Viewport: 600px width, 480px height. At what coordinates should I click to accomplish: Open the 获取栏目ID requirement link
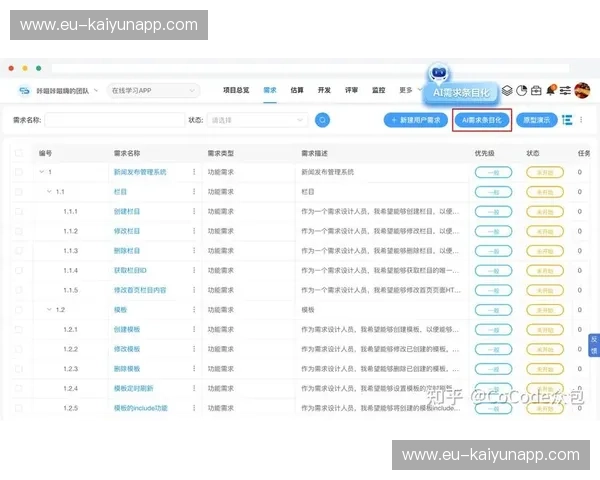click(x=130, y=270)
